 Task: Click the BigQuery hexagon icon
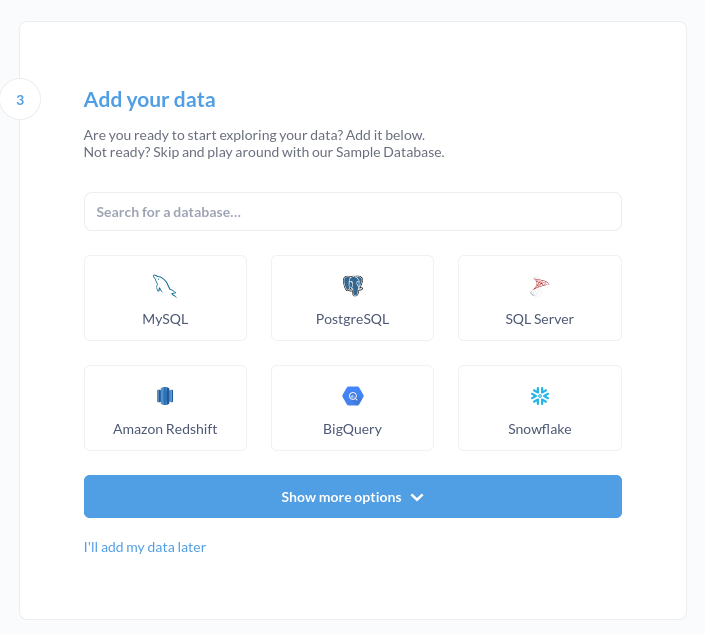(353, 396)
